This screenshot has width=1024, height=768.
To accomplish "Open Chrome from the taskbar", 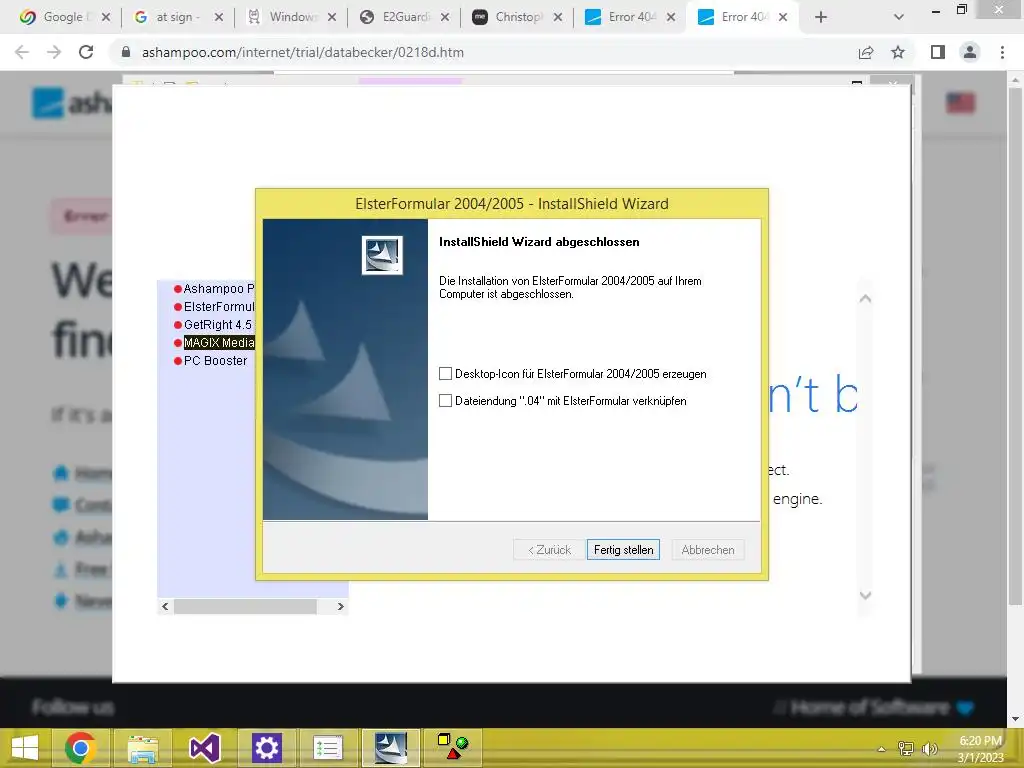I will (81, 748).
